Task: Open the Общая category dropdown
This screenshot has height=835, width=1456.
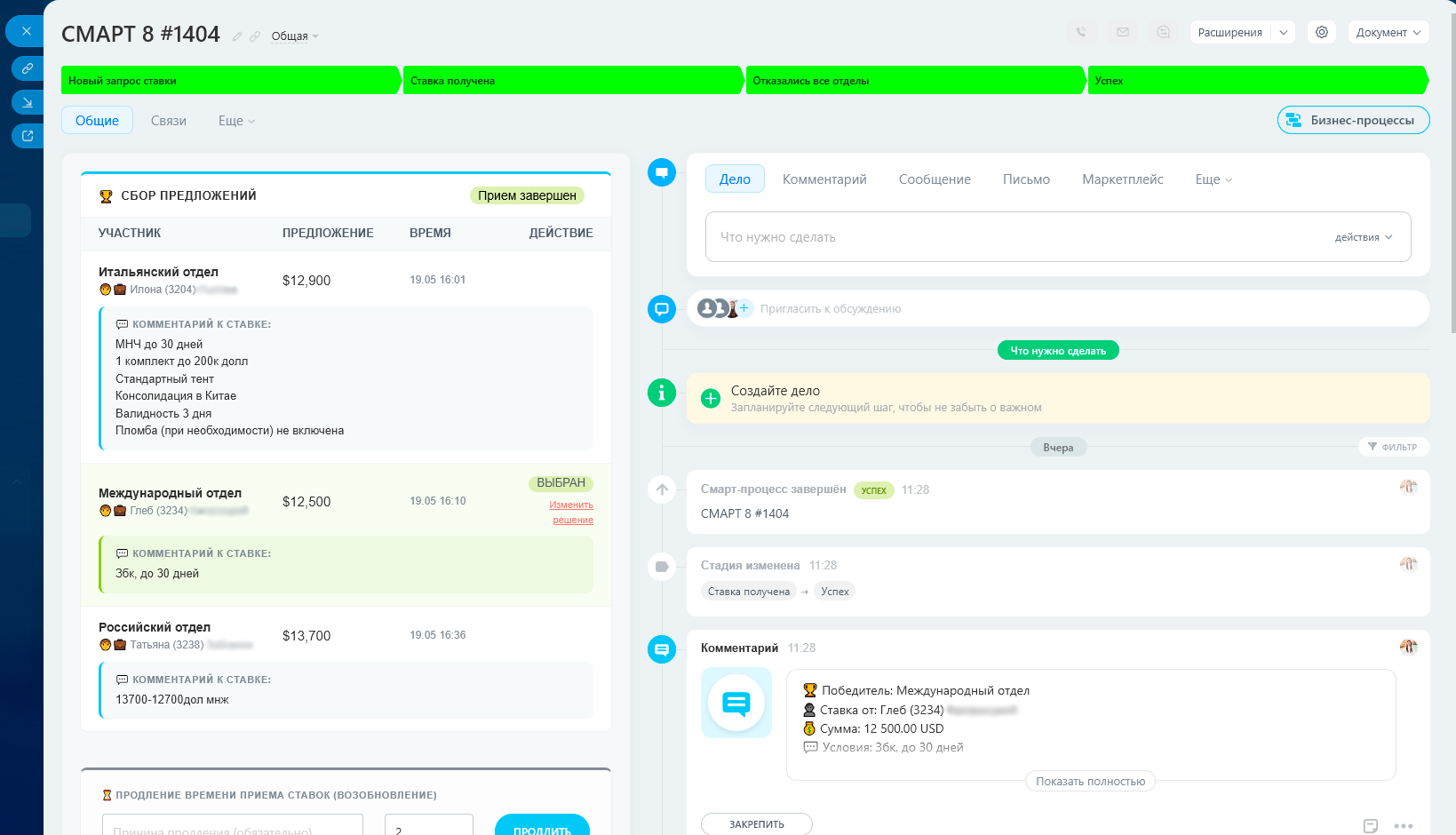Action: pyautogui.click(x=295, y=36)
